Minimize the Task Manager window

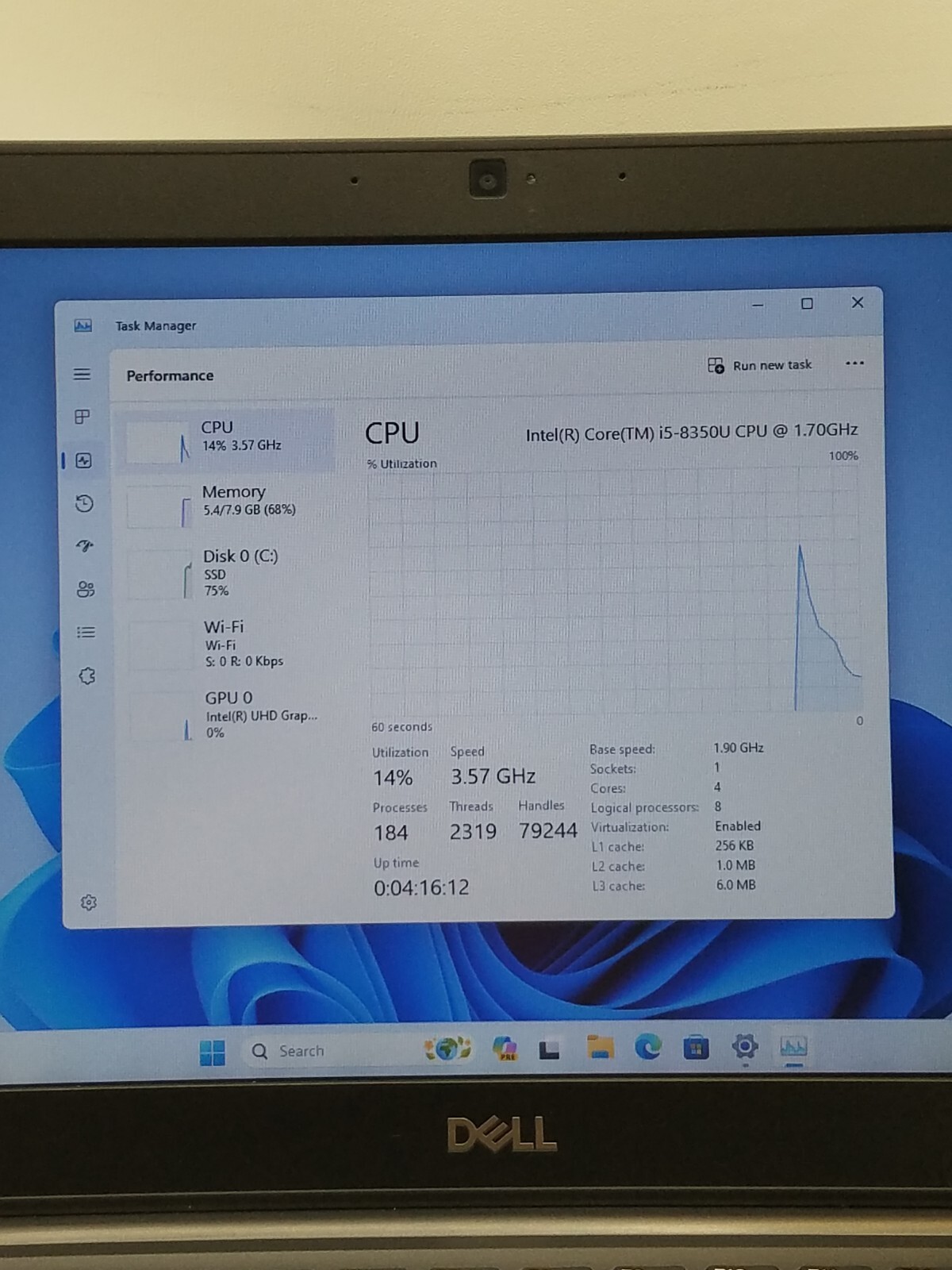(758, 305)
